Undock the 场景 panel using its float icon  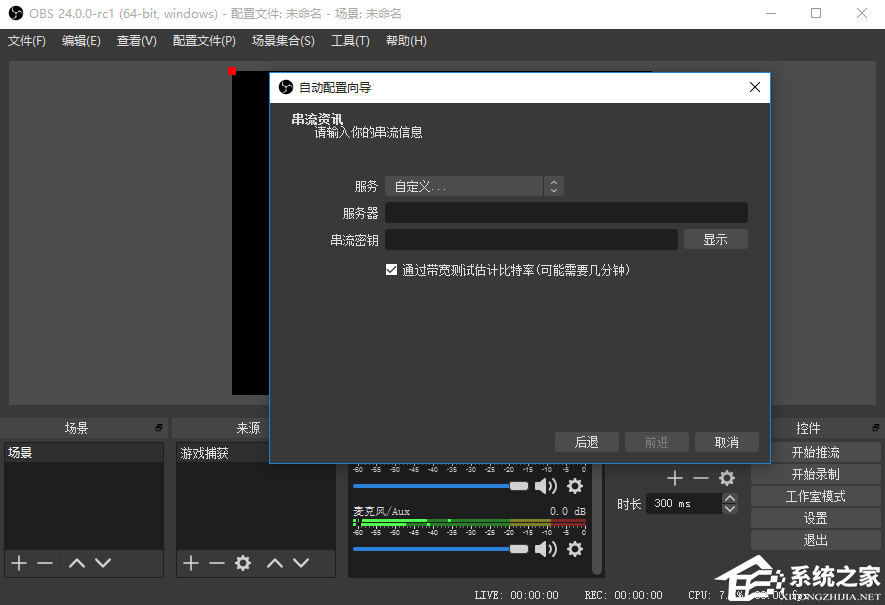[159, 428]
